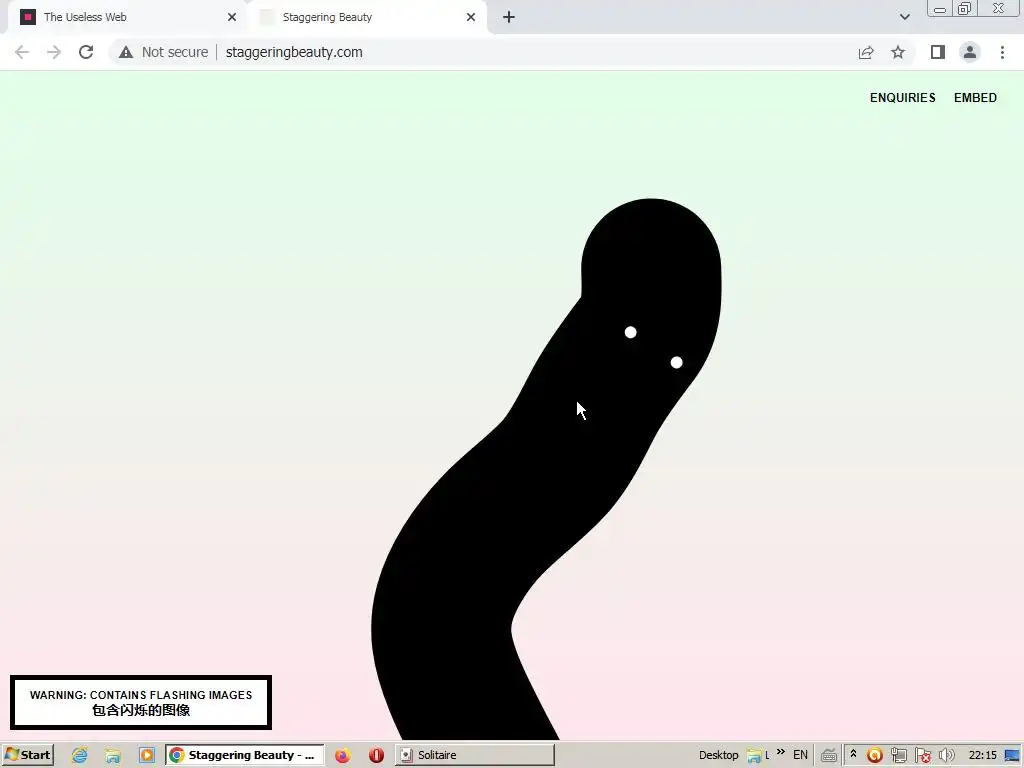The image size is (1024, 768).
Task: Show hidden system tray icons
Action: click(x=853, y=754)
